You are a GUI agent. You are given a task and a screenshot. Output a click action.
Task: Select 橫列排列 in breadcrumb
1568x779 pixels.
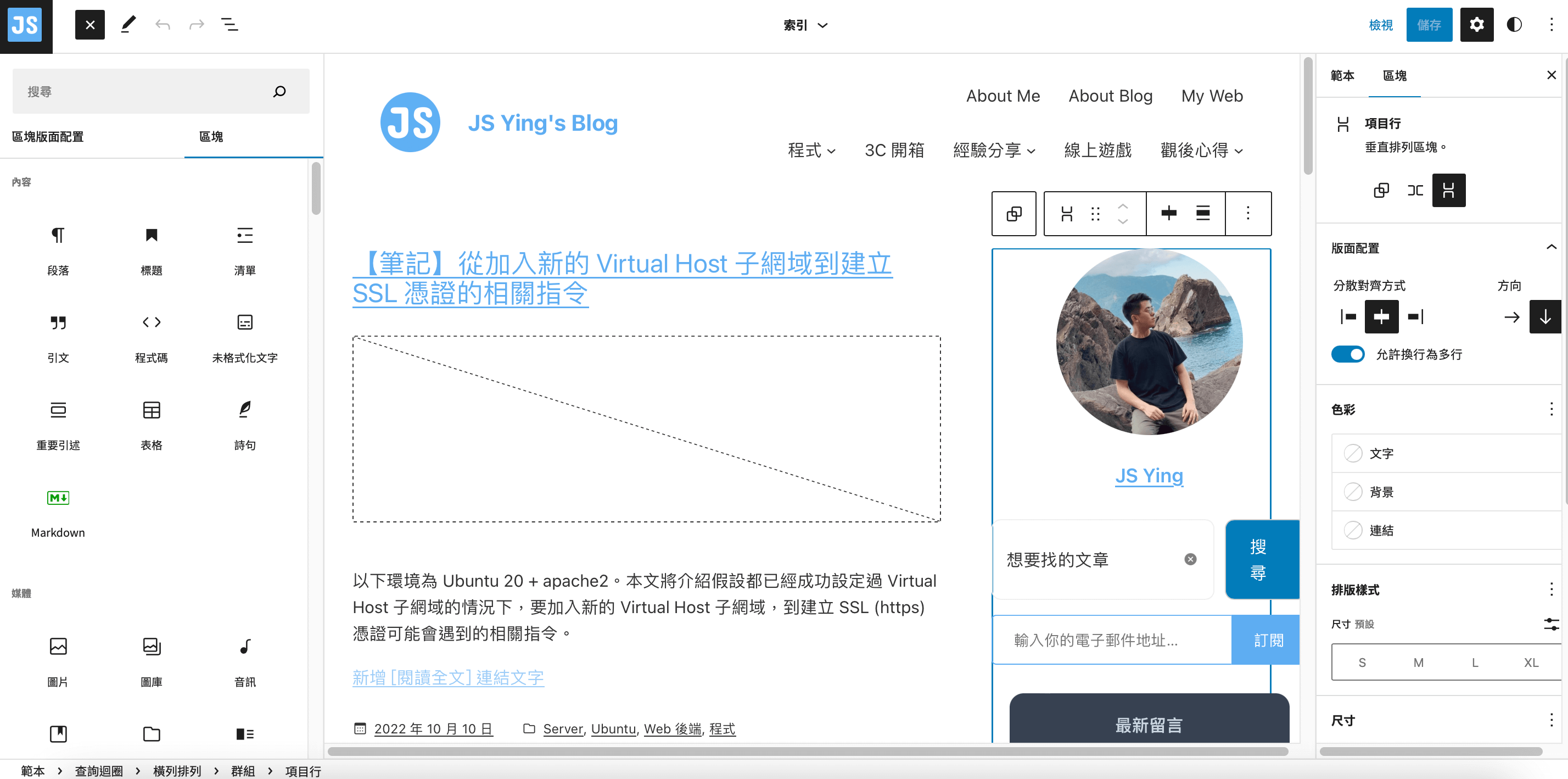(177, 770)
